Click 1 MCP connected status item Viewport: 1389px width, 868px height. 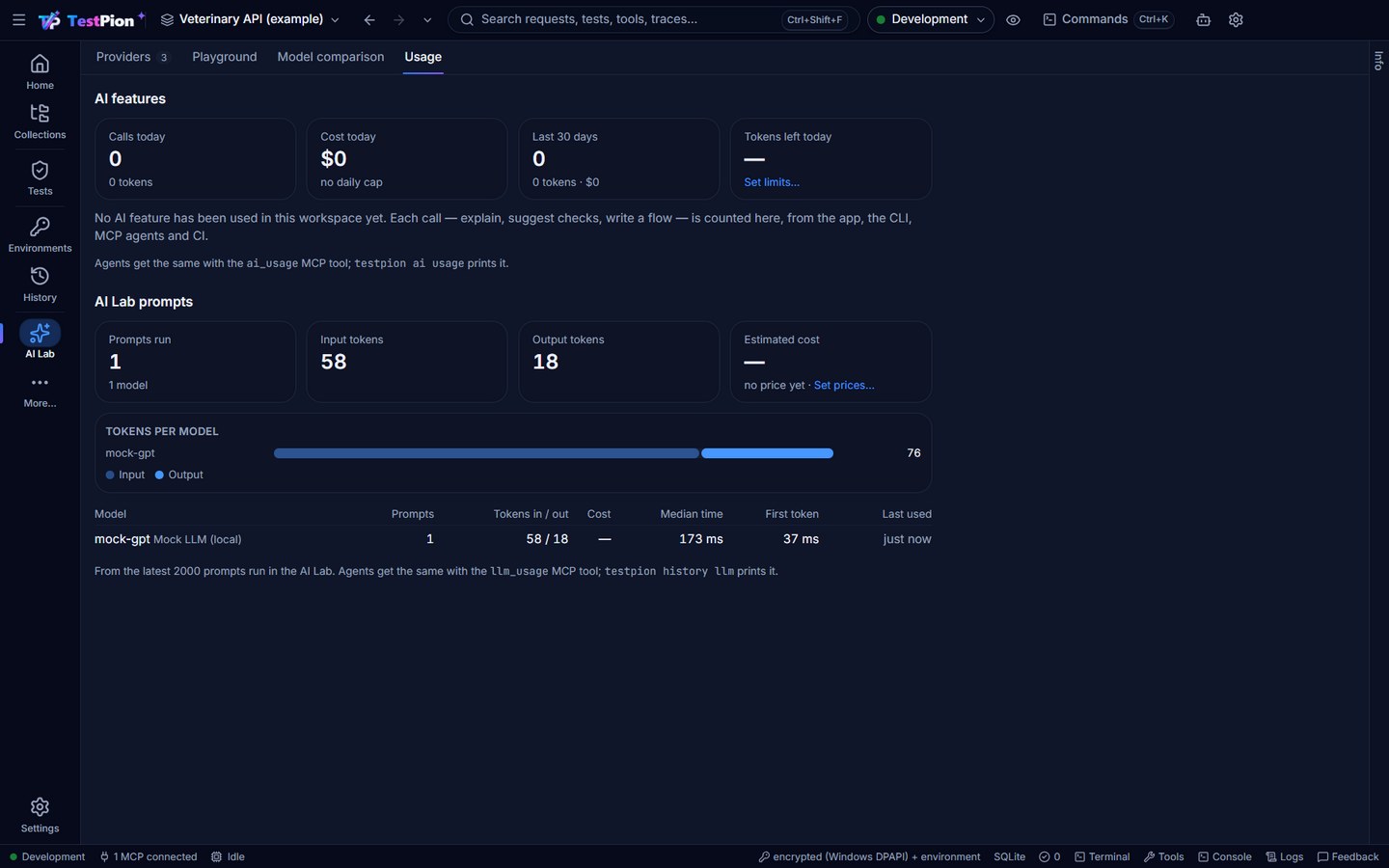point(149,856)
